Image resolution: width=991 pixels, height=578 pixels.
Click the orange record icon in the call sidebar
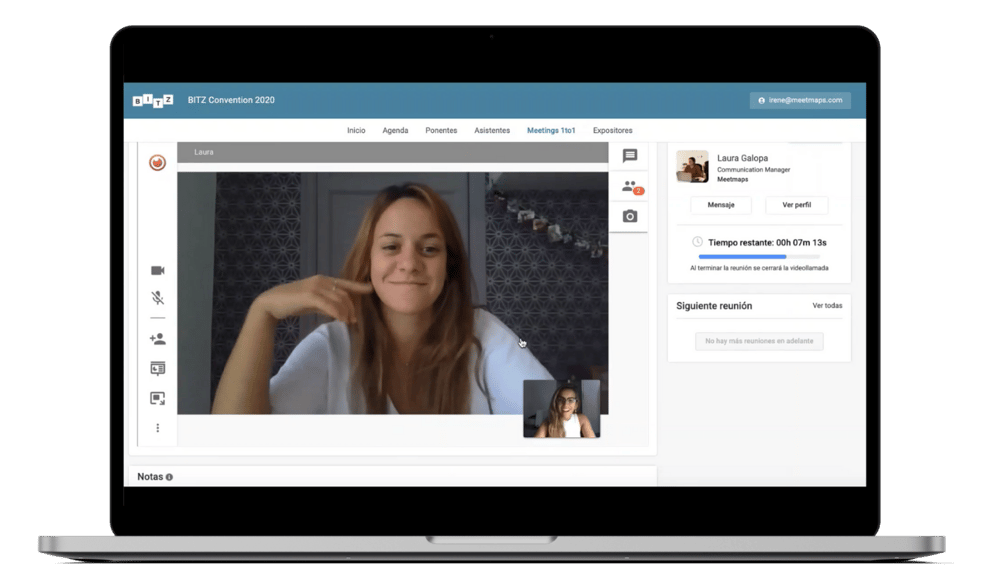157,162
